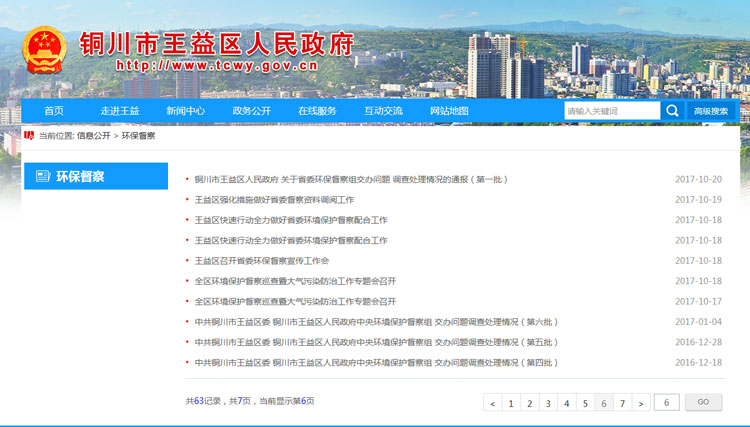Click the 环保督察 sidebar document icon
The image size is (750, 427).
[43, 177]
